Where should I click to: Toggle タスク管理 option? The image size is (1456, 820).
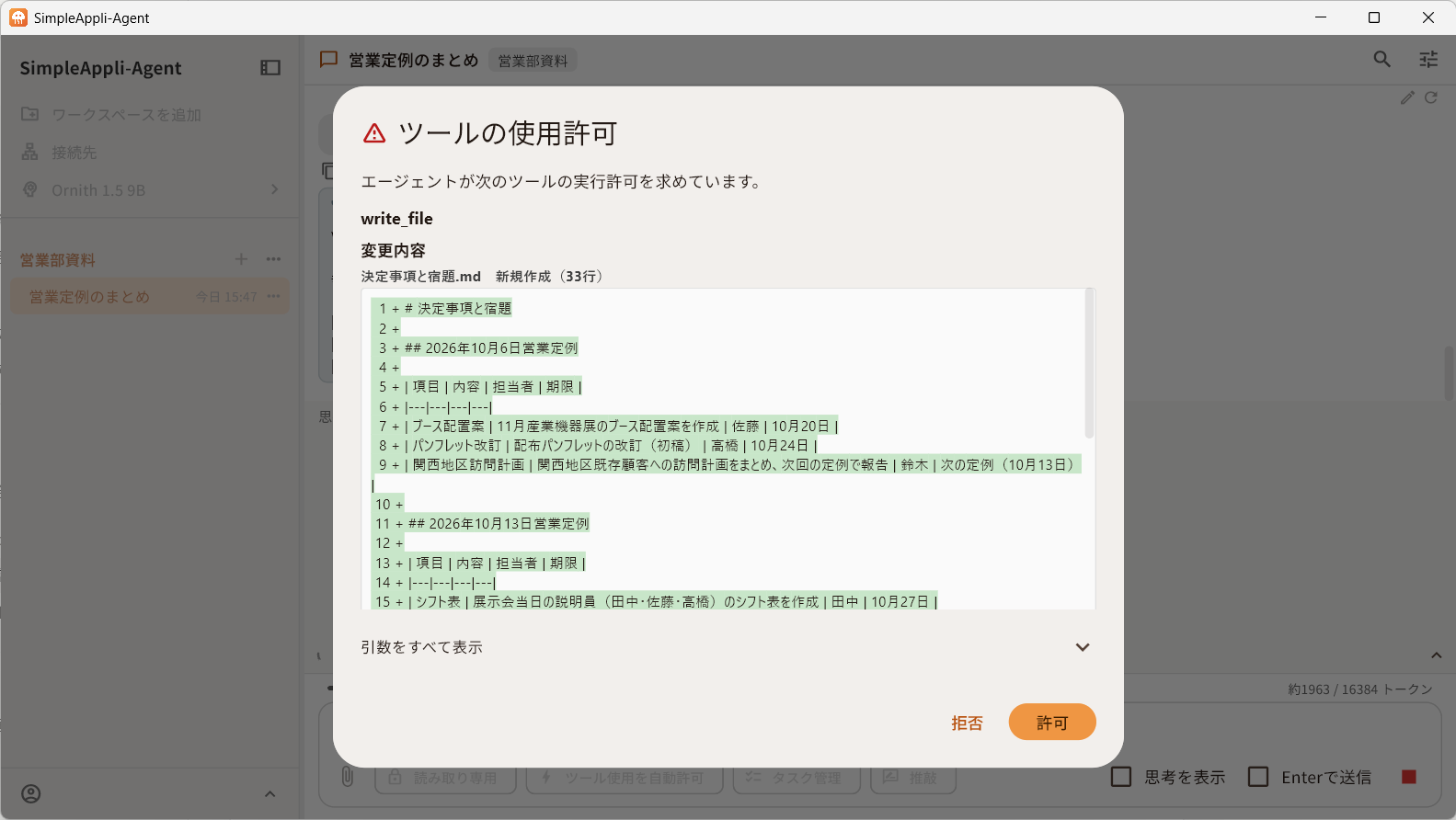point(797,778)
